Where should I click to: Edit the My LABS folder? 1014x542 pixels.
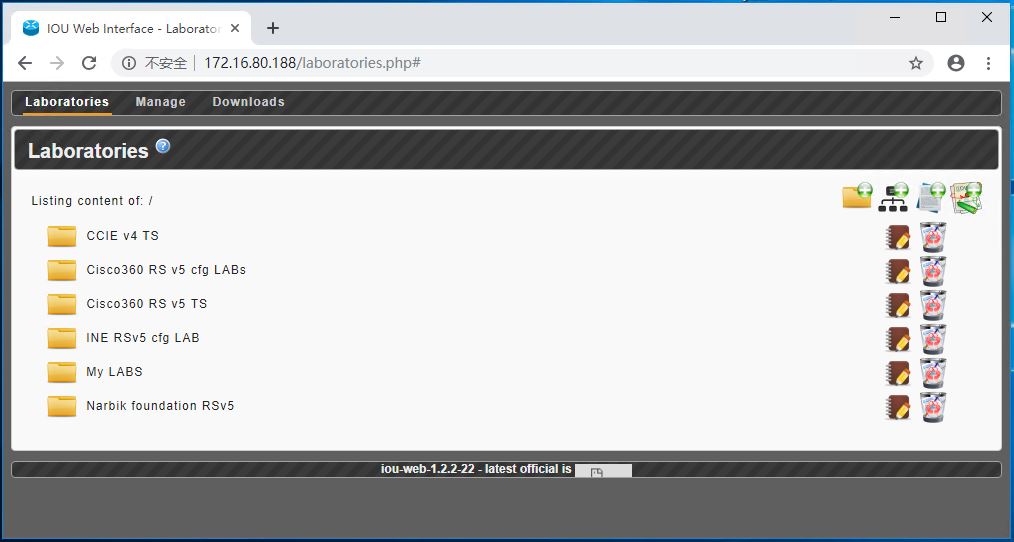(898, 373)
